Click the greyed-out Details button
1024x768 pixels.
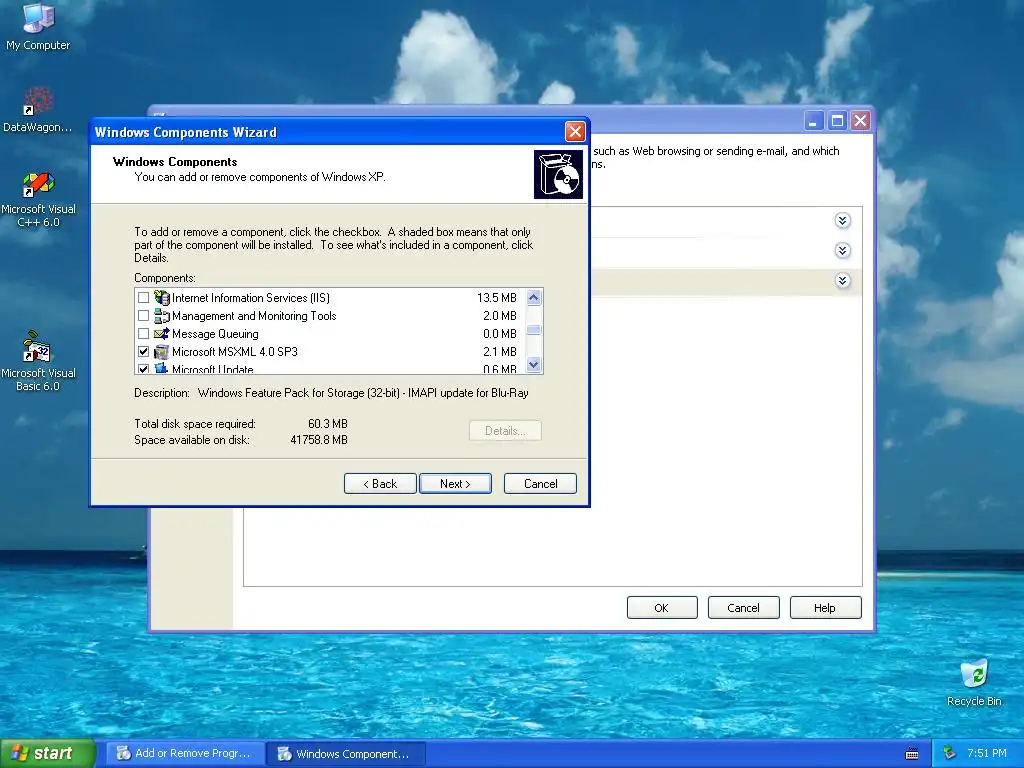[x=505, y=431]
